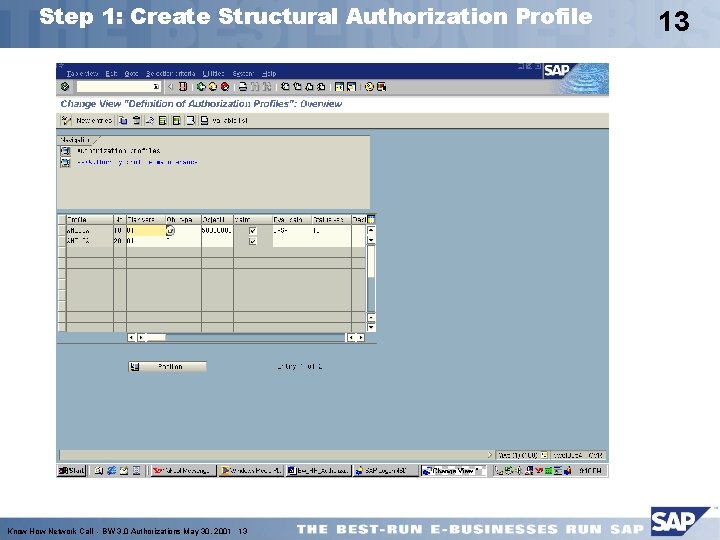Click the Authorization profiles navigation item
Image resolution: width=720 pixels, height=540 pixels.
[118, 151]
